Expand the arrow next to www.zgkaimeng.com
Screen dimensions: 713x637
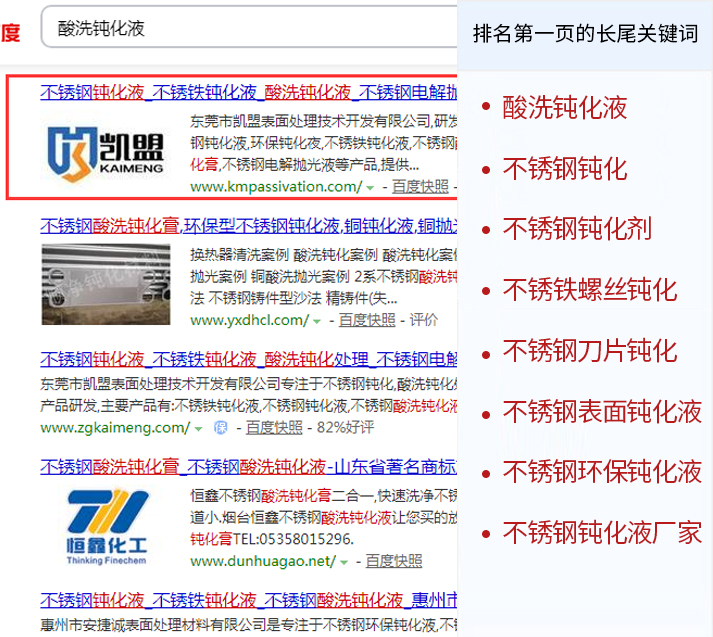tap(198, 428)
